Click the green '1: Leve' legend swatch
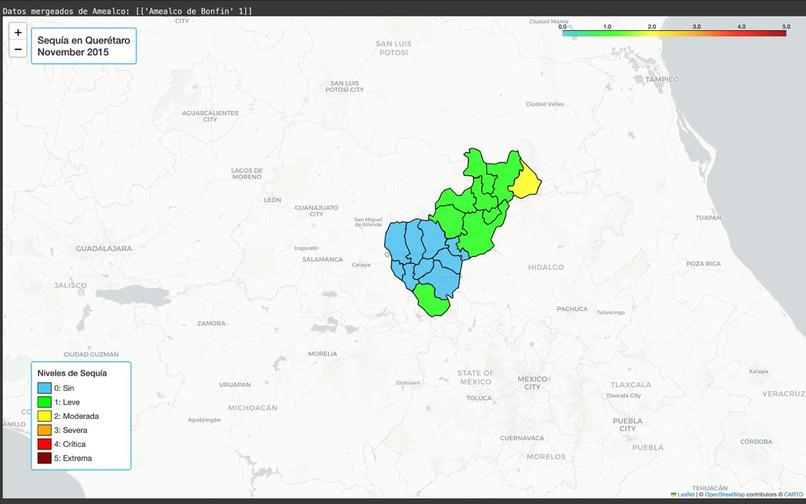The height and width of the screenshot is (504, 806). pyautogui.click(x=45, y=402)
